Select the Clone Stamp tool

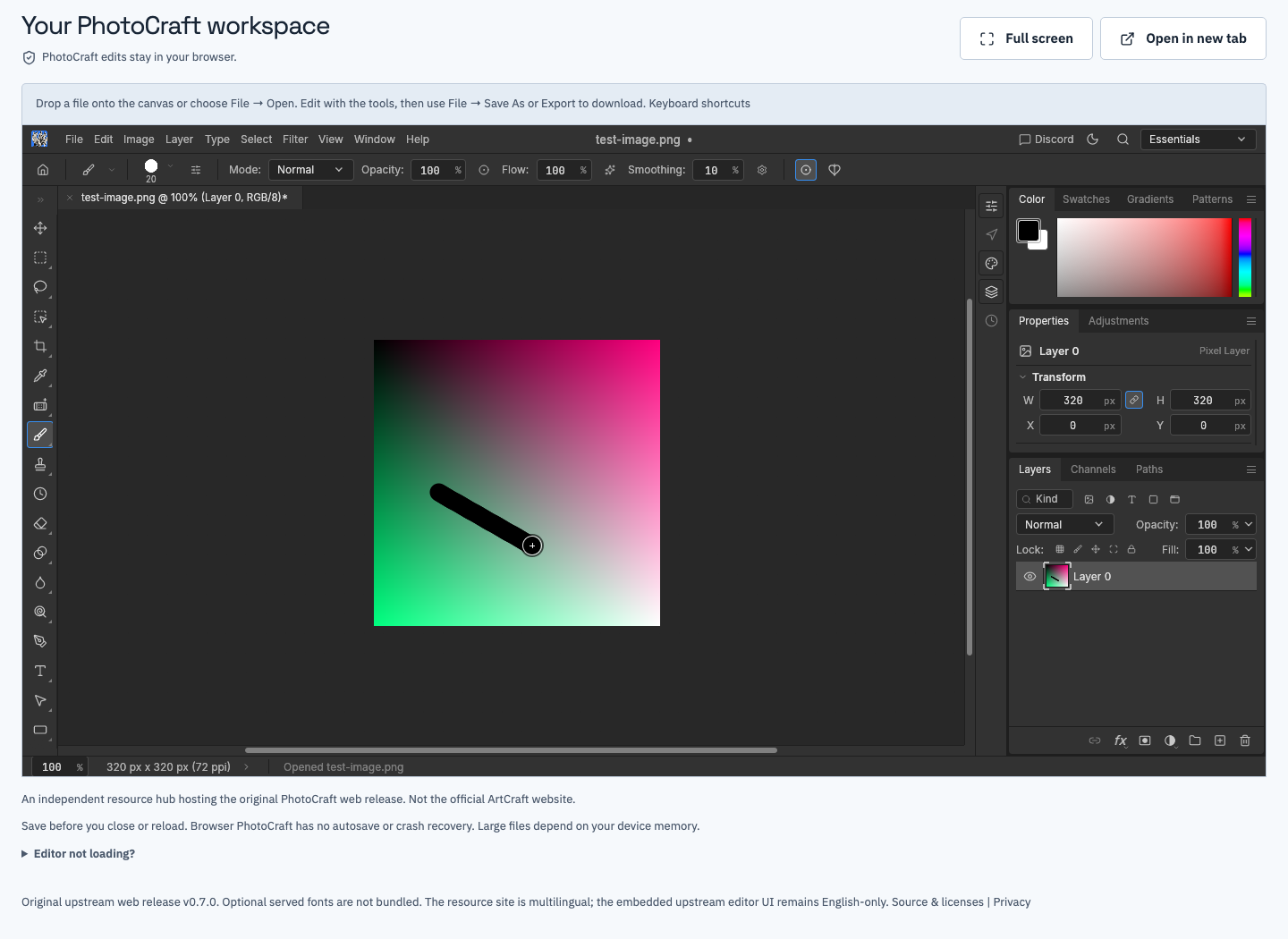pyautogui.click(x=40, y=464)
